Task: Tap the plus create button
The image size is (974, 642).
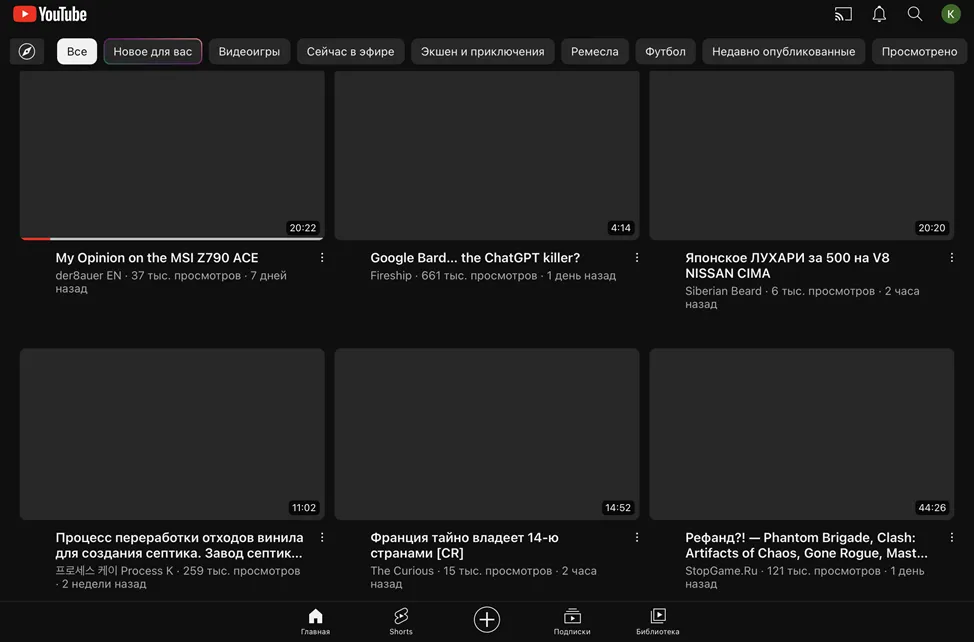Action: (x=486, y=620)
